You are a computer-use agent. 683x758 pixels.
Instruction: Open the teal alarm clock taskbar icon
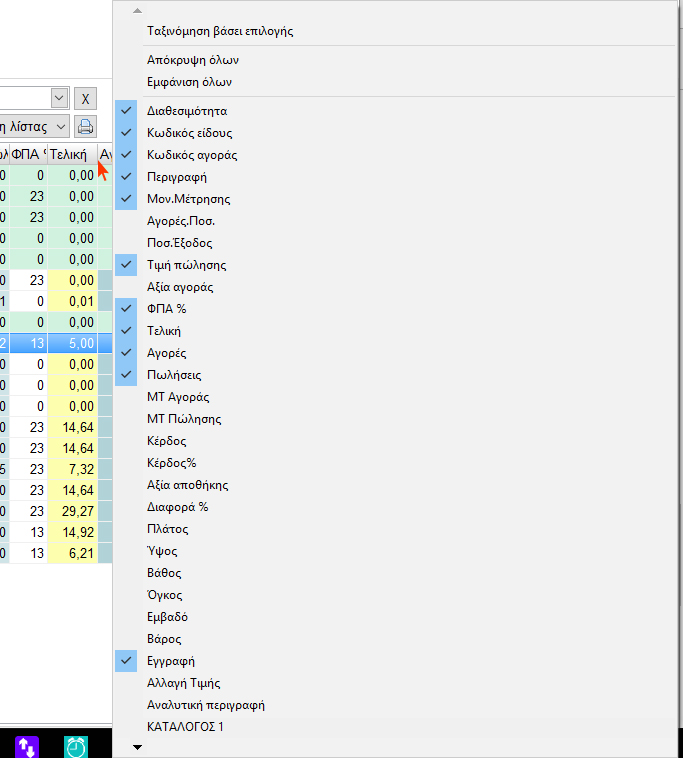pos(76,747)
